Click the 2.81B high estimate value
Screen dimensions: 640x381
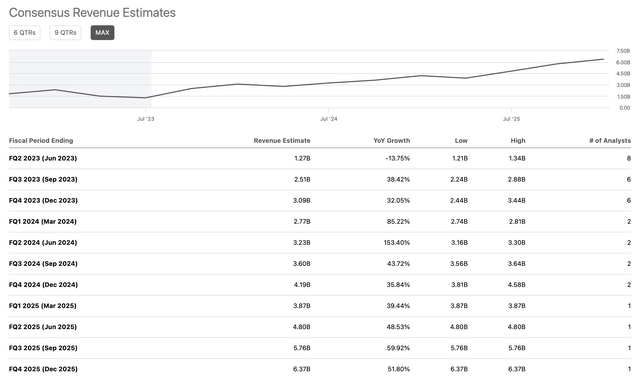click(517, 221)
